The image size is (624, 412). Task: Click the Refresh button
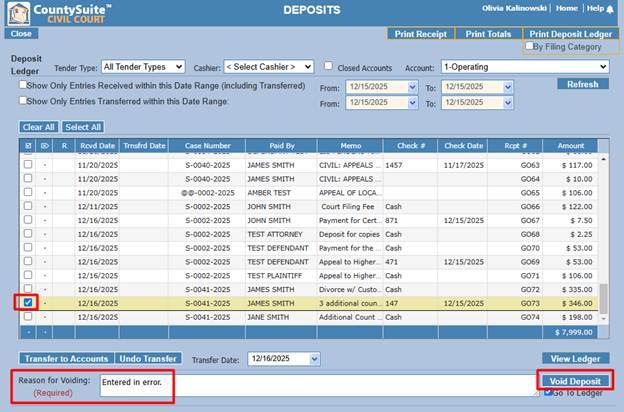tap(583, 84)
